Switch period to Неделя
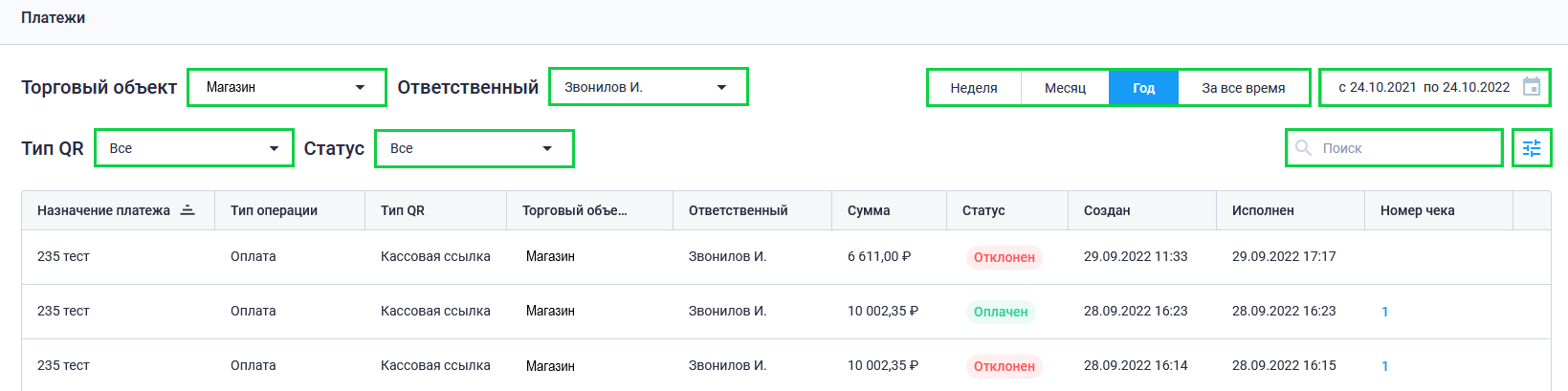Viewport: 1568px width, 391px height. tap(974, 88)
